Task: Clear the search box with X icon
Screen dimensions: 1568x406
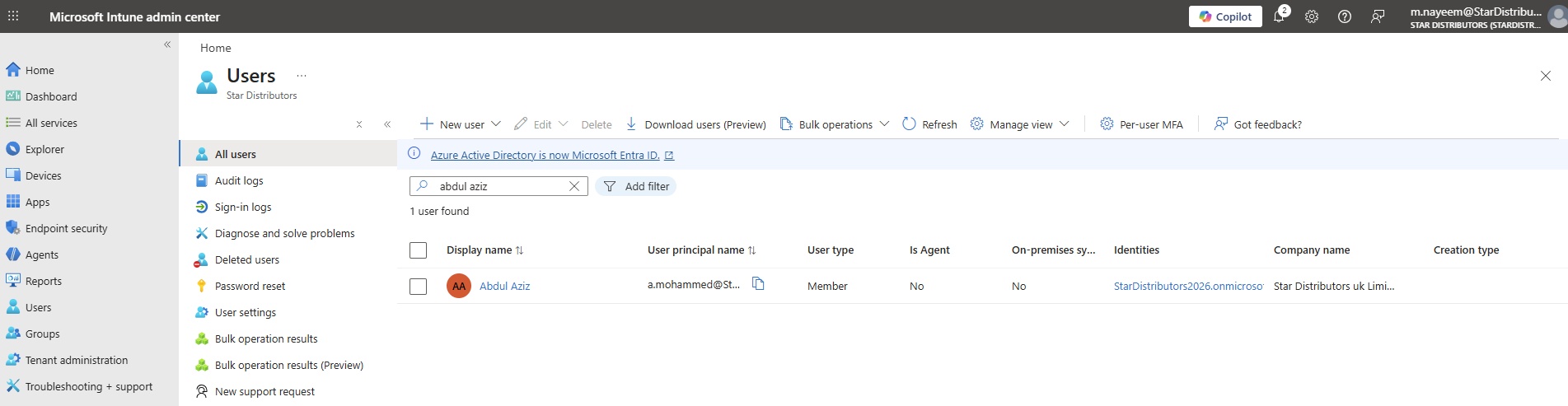Action: pyautogui.click(x=574, y=186)
